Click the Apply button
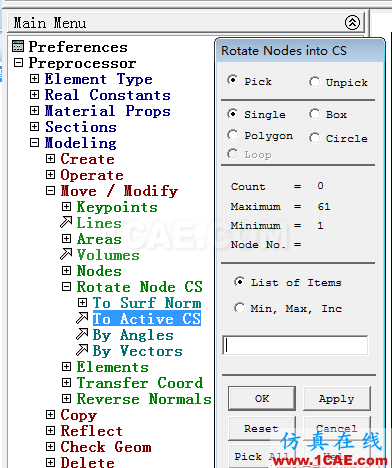Viewport: 392px width, 468px height. tap(337, 399)
